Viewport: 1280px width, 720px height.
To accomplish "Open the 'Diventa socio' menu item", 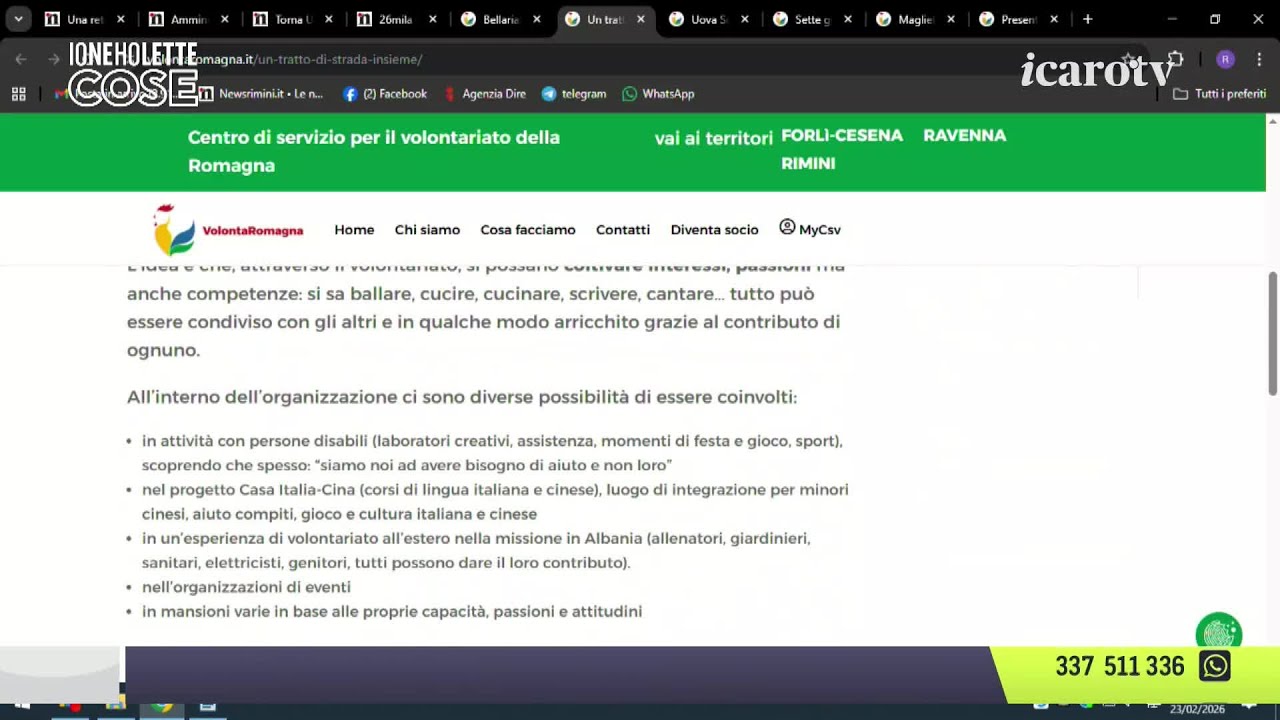I will pyautogui.click(x=714, y=230).
